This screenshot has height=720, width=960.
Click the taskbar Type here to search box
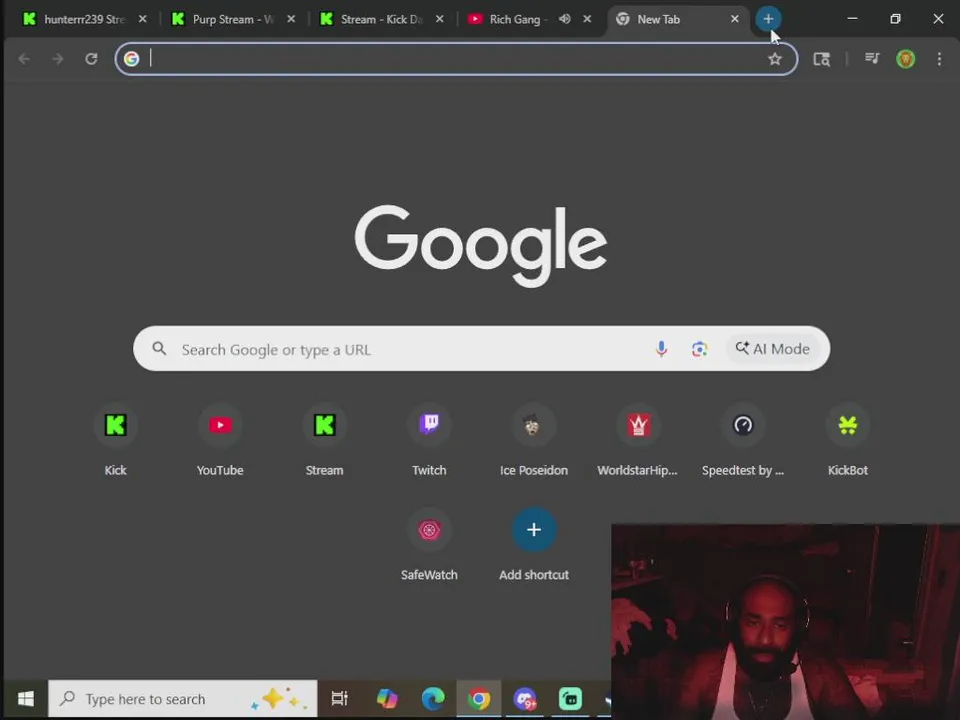click(182, 699)
